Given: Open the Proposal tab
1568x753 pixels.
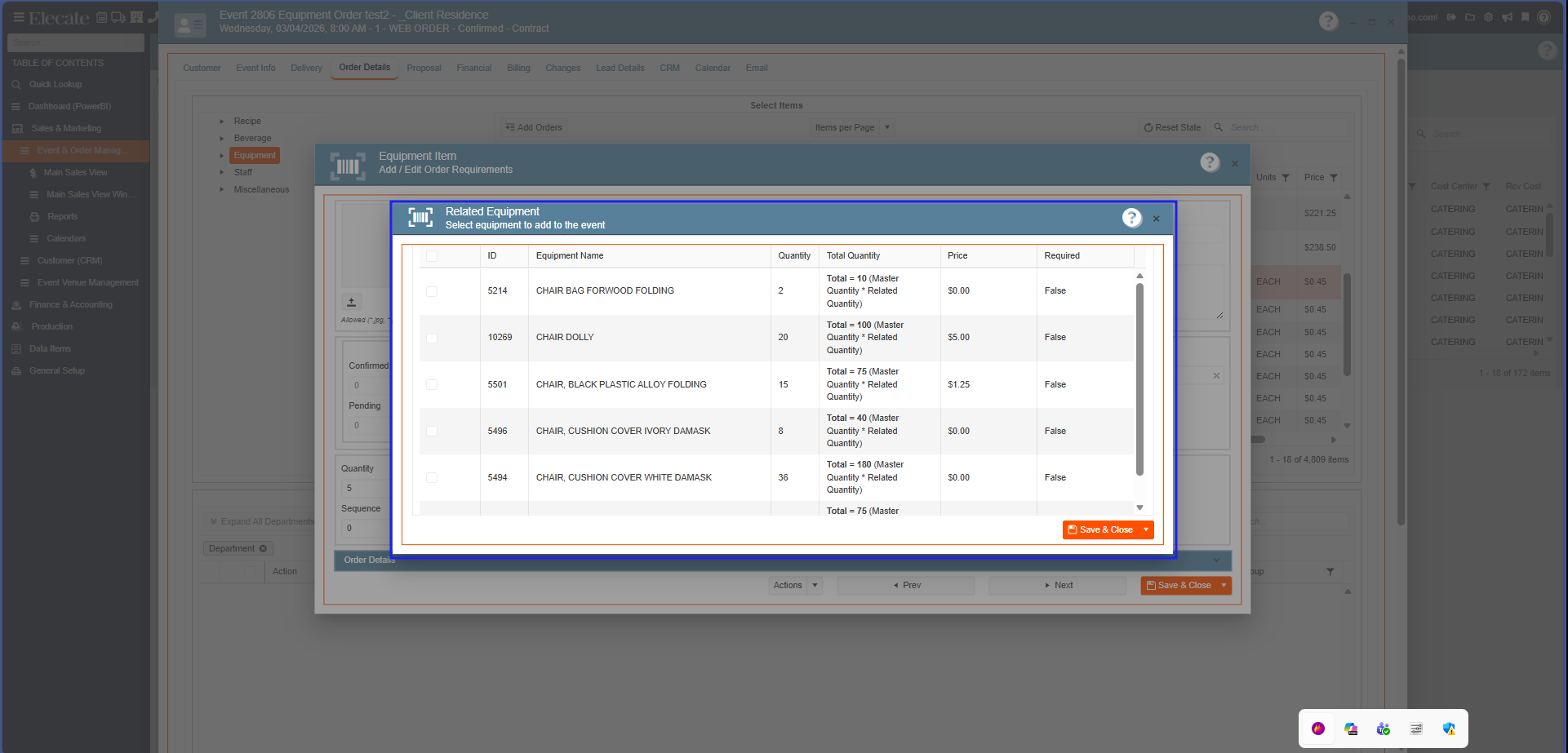Looking at the screenshot, I should [424, 68].
